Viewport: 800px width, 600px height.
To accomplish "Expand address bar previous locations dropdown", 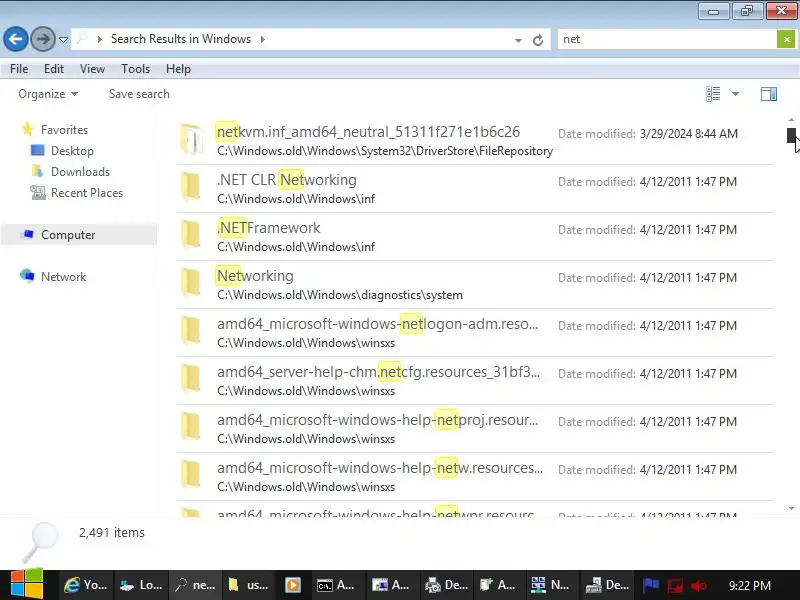I will tap(518, 40).
